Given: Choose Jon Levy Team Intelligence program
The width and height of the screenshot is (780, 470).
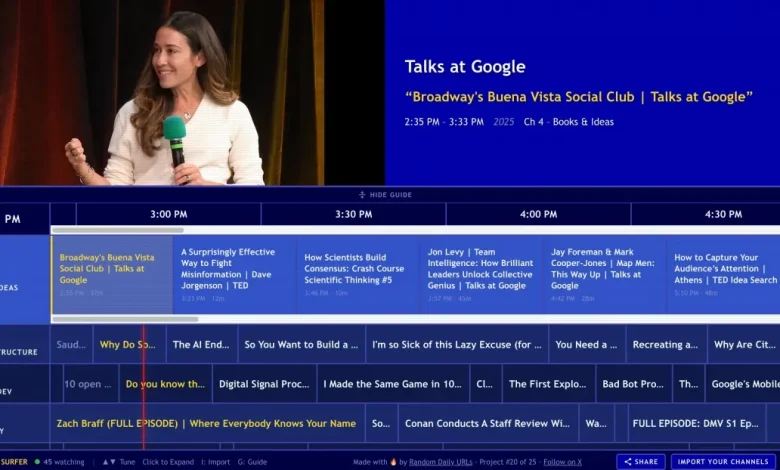Looking at the screenshot, I should (x=482, y=275).
